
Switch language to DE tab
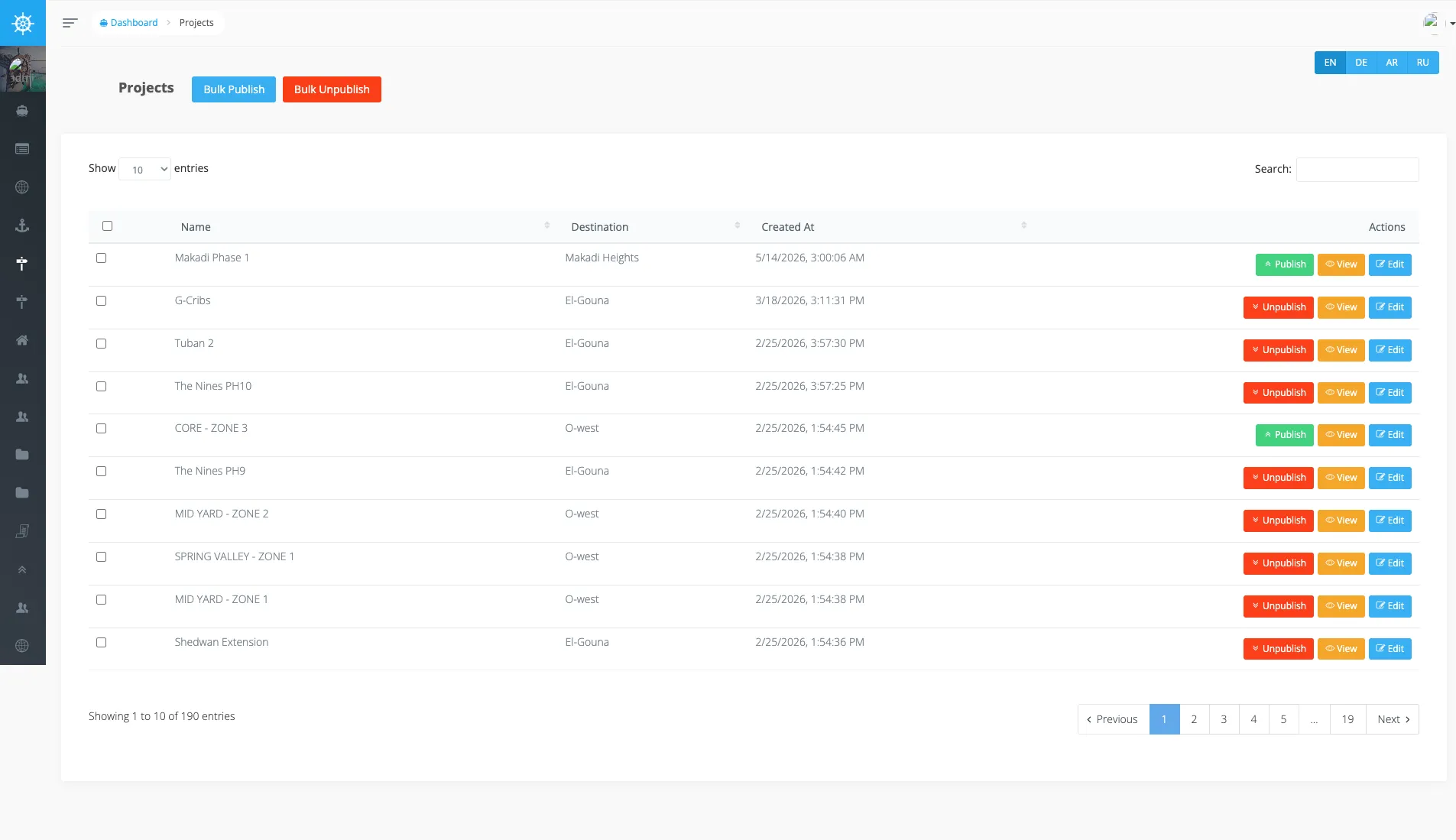[1360, 63]
